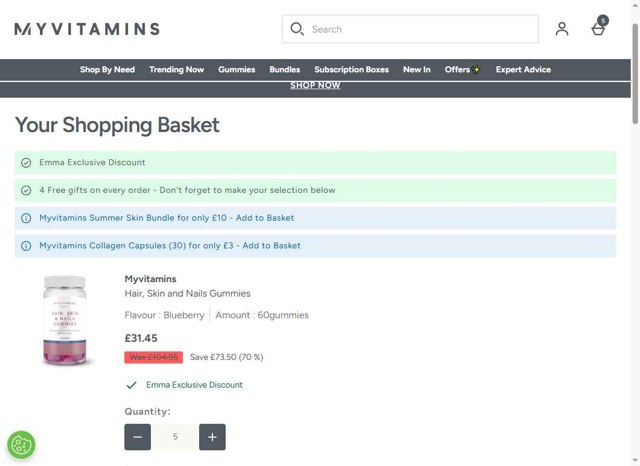
Task: Click the SHOP NOW link
Action: [x=315, y=85]
